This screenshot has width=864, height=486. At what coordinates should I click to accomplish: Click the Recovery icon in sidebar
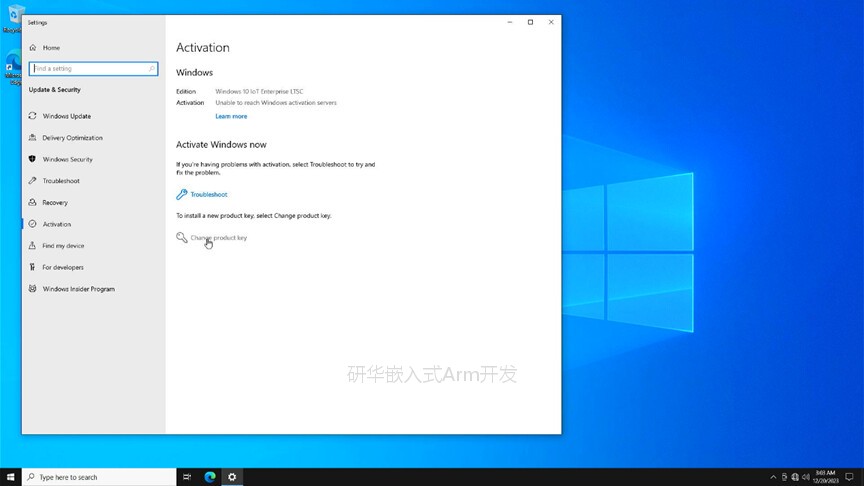[x=33, y=202]
